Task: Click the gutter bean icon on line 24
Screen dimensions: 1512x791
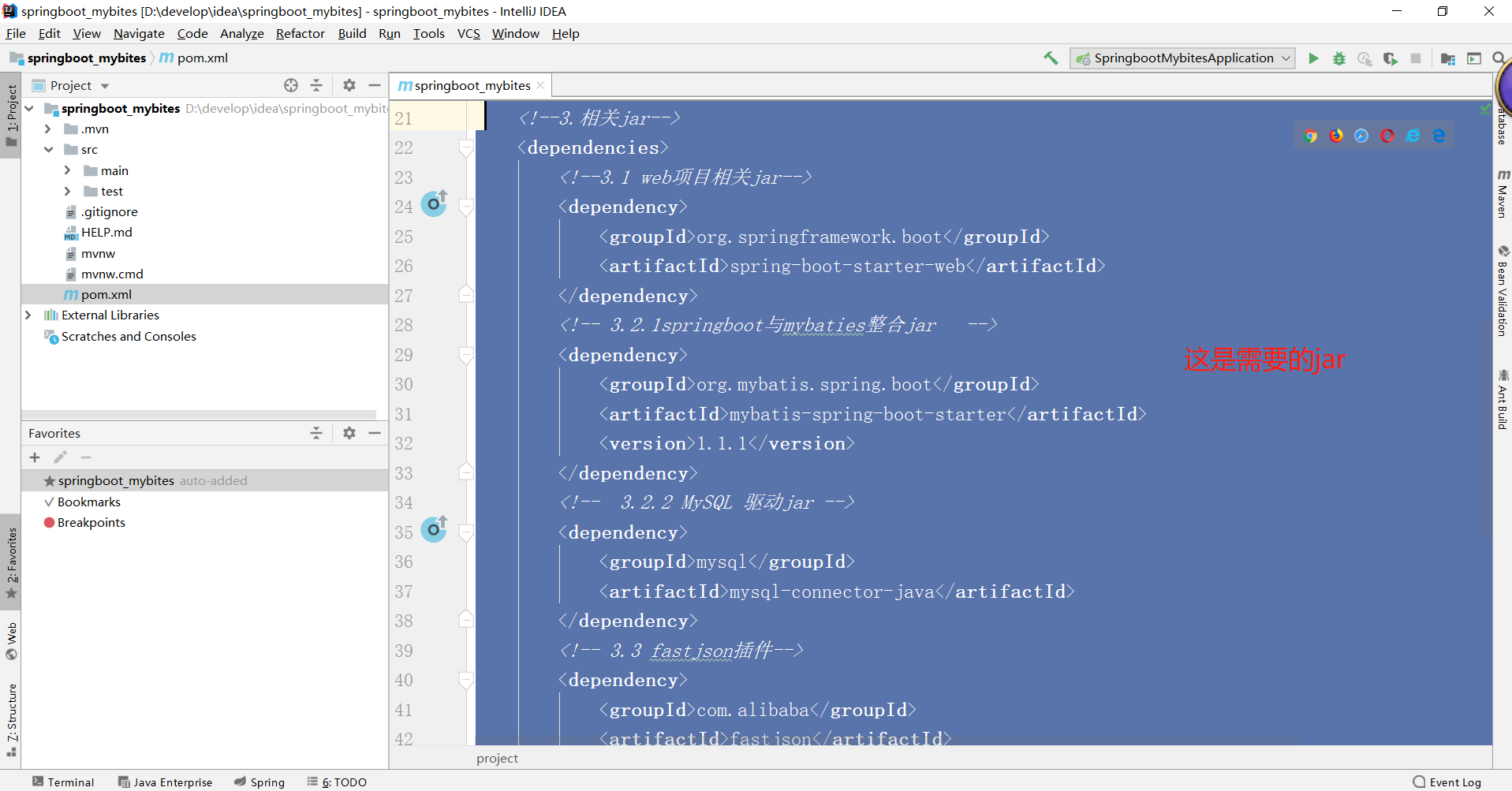Action: point(434,203)
